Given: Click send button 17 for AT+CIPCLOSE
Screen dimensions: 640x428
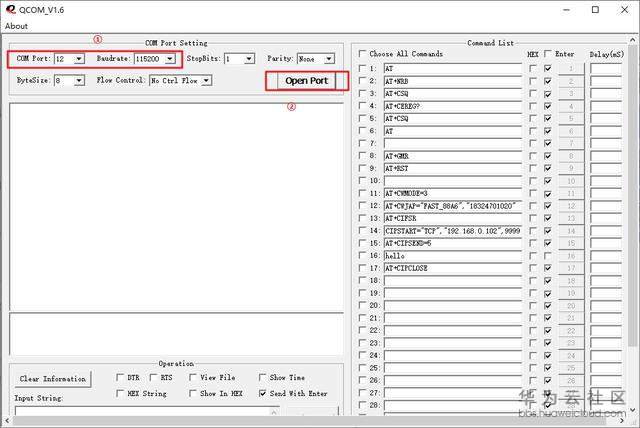Looking at the screenshot, I should 571,268.
